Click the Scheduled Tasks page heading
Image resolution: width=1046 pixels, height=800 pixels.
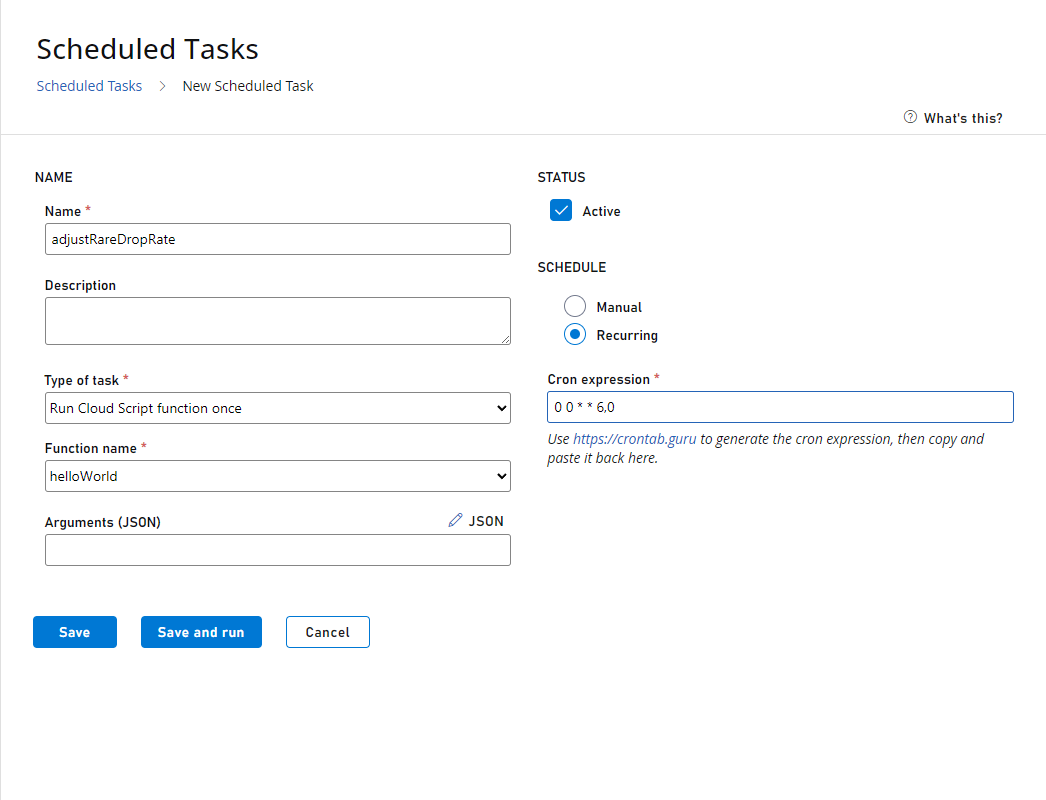click(x=147, y=49)
